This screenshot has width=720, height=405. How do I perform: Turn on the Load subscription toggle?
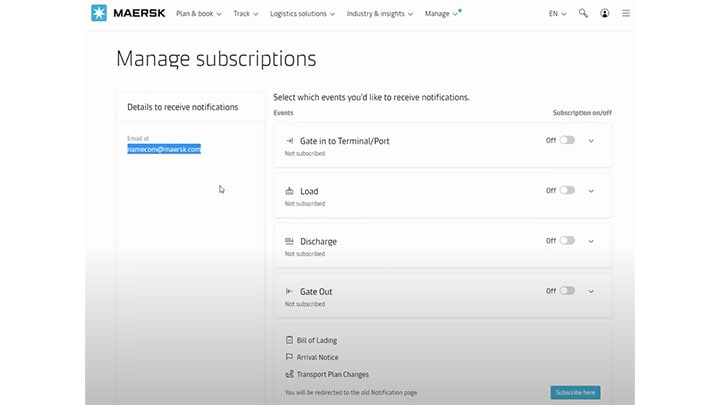[x=567, y=191]
